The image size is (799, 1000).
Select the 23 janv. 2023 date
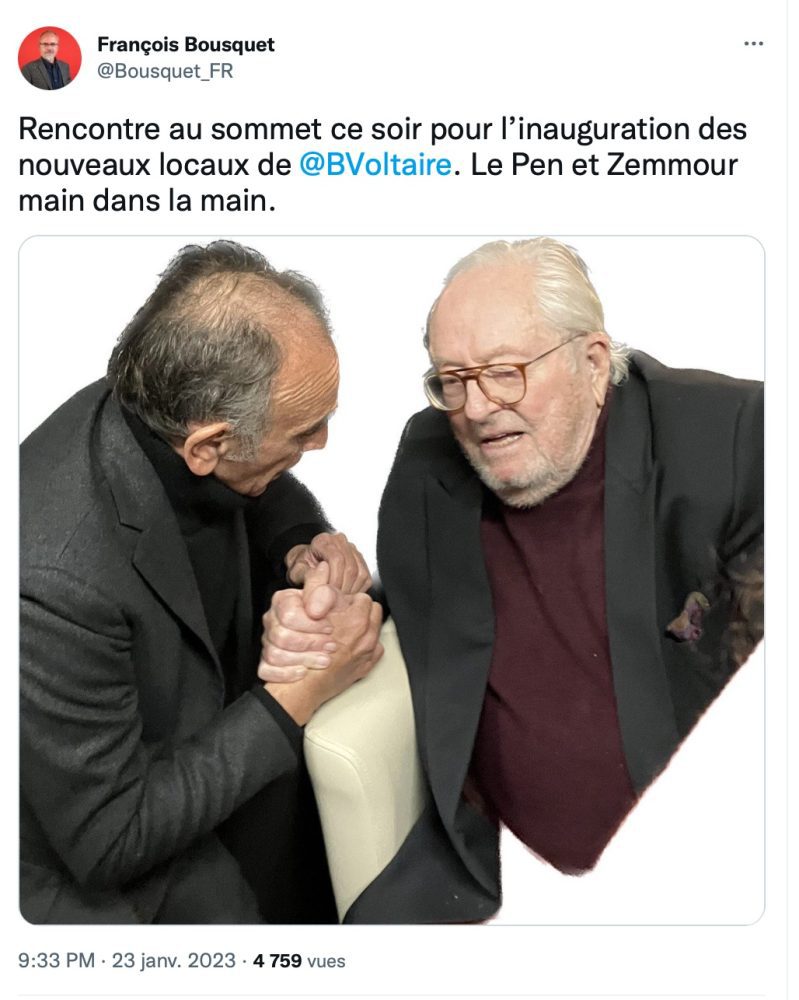tap(173, 960)
